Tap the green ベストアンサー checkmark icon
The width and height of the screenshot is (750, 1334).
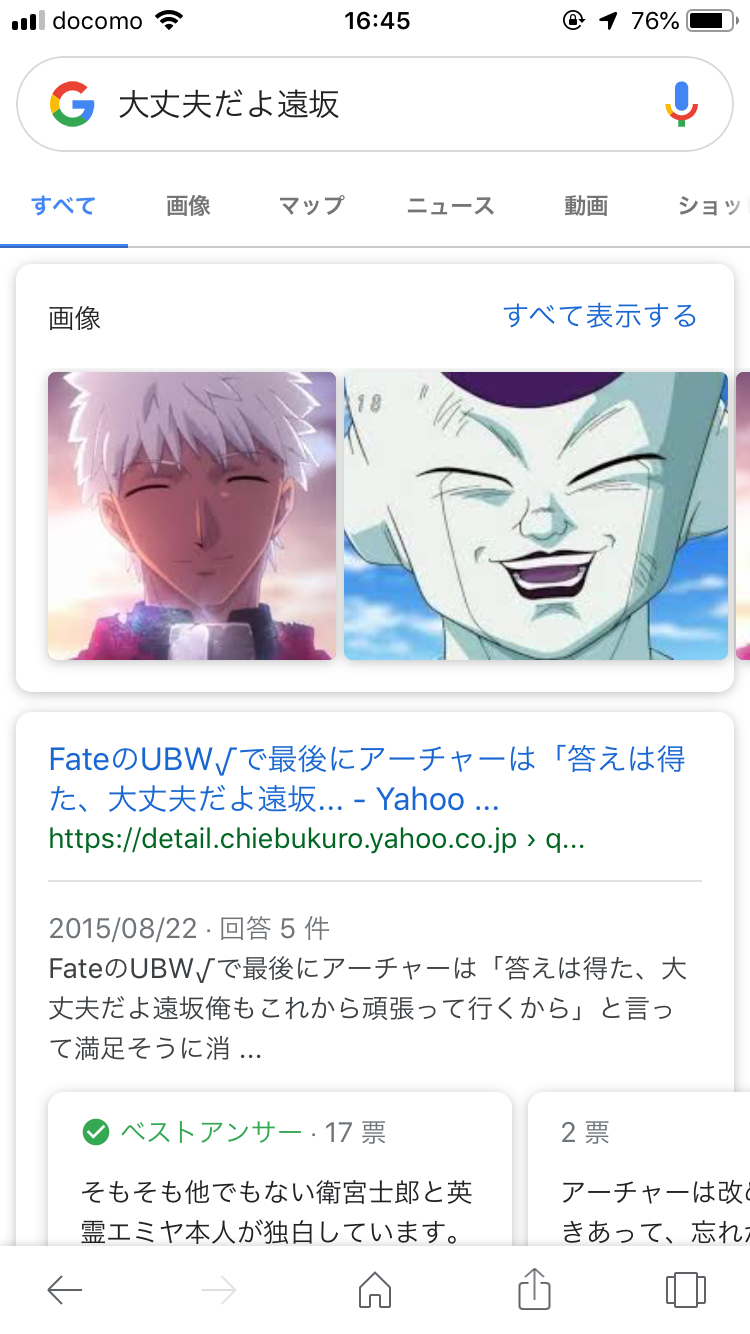(95, 1132)
